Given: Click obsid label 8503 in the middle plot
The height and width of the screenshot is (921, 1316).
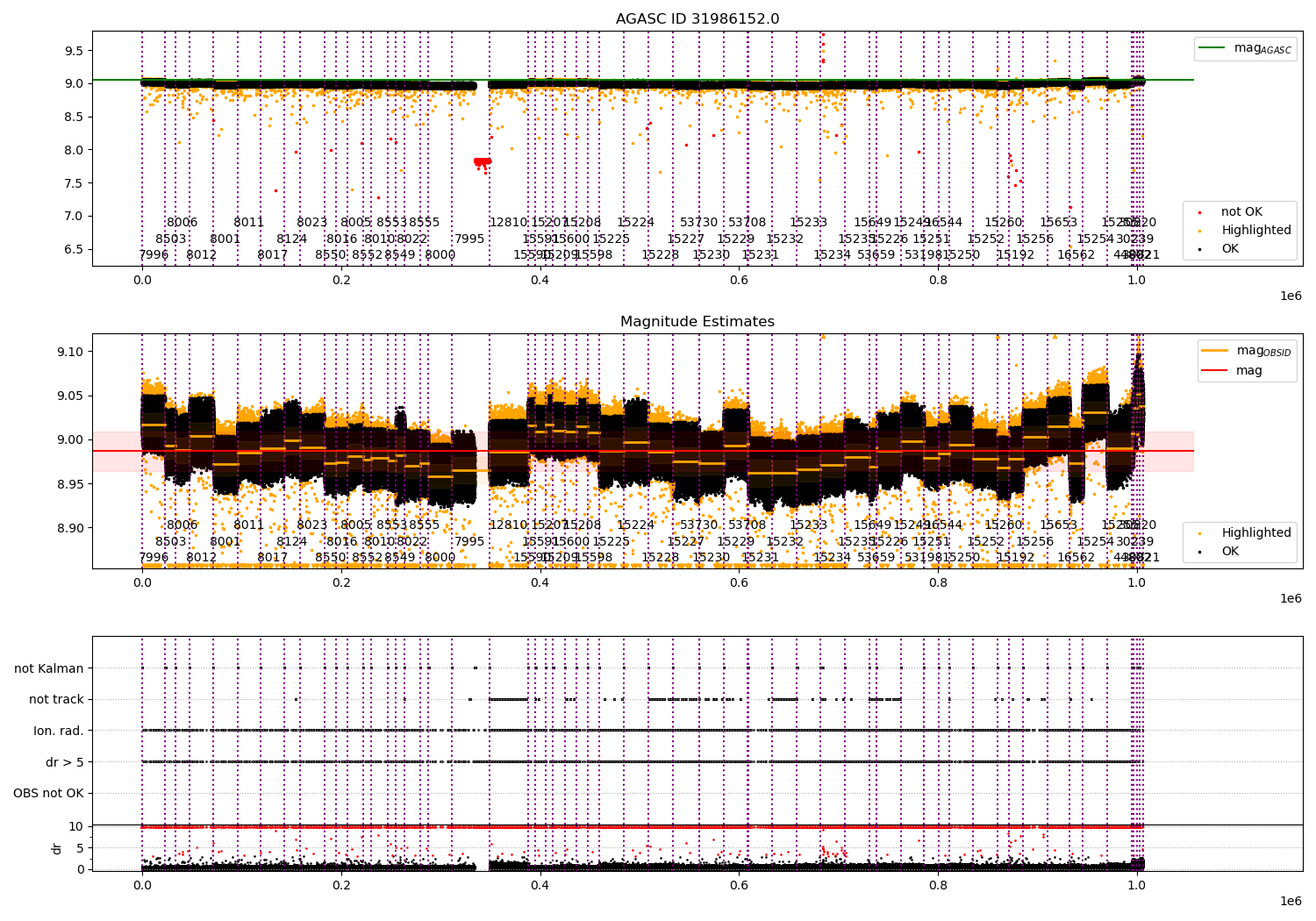Looking at the screenshot, I should (171, 541).
